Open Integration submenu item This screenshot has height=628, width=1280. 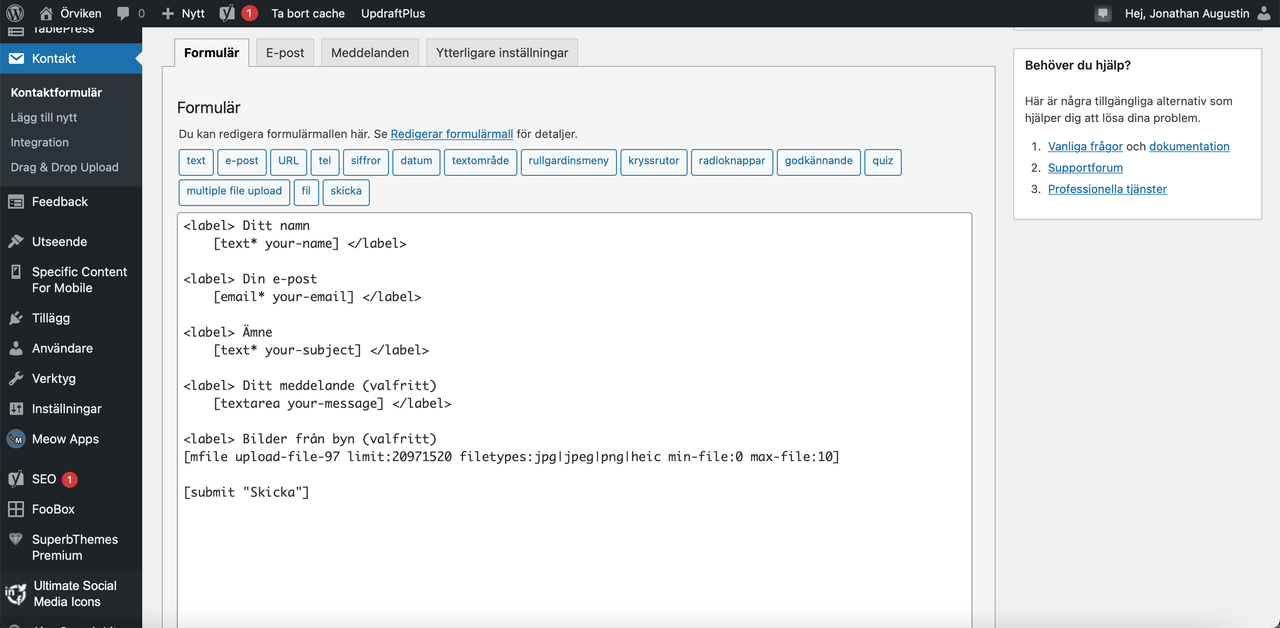tap(40, 143)
